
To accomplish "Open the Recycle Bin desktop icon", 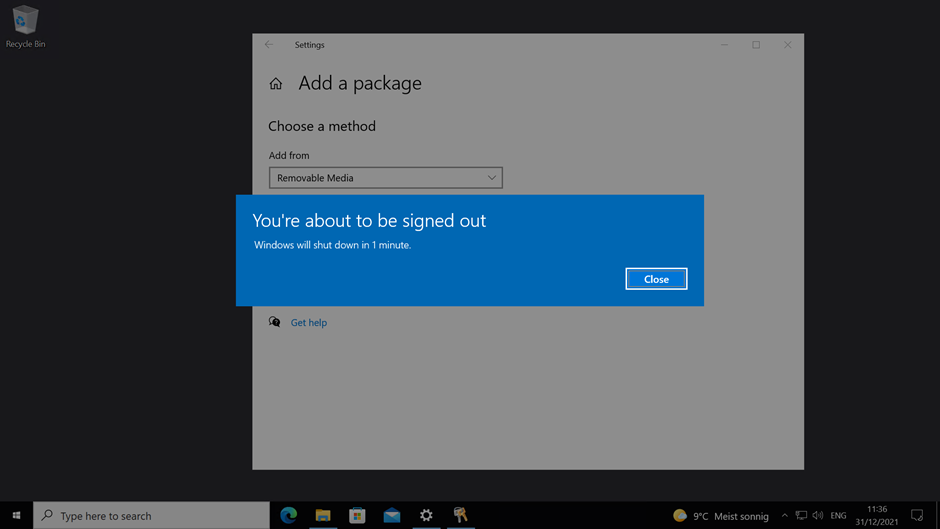I will (25, 27).
